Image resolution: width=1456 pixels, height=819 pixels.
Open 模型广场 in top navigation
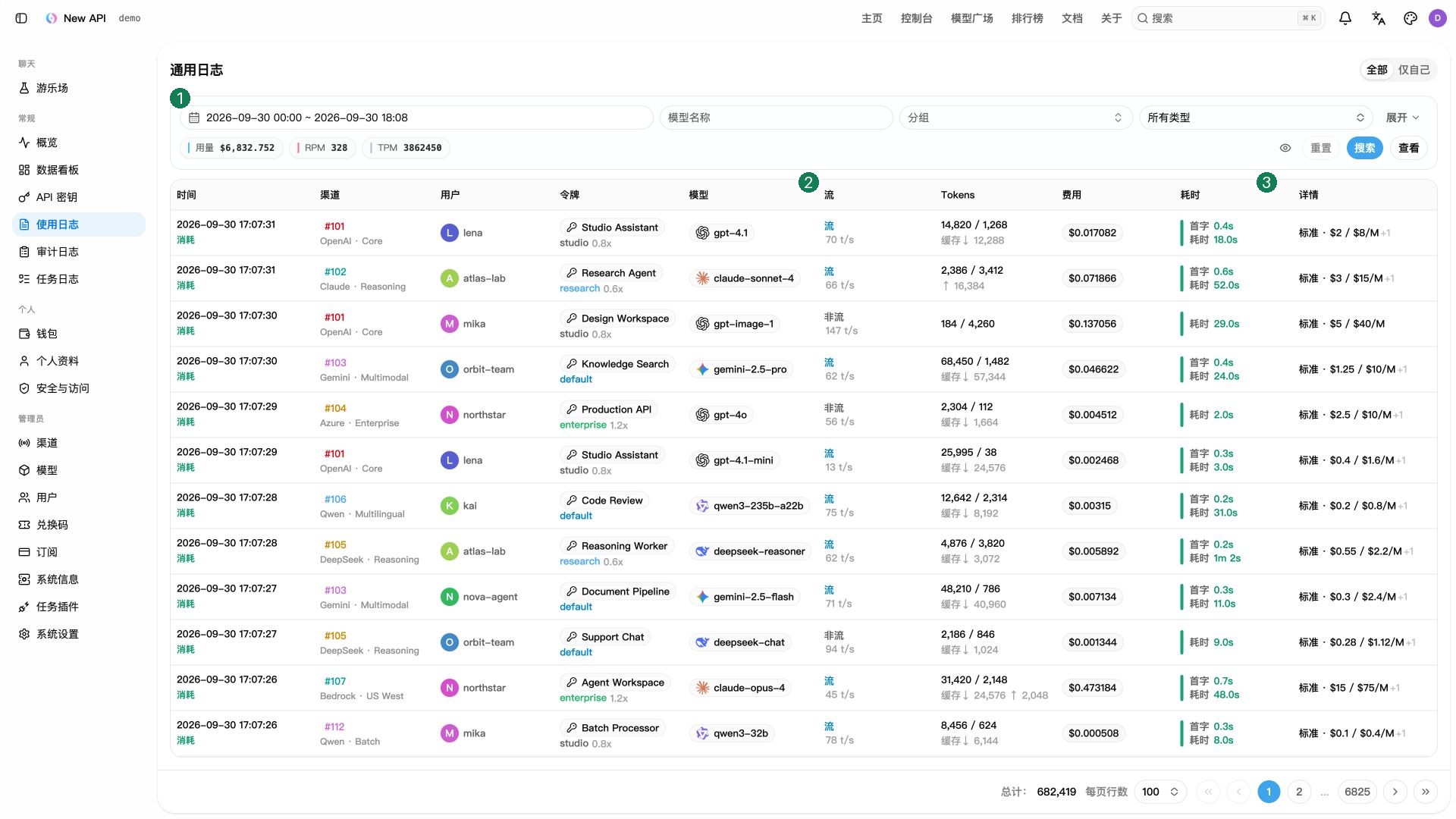(972, 18)
